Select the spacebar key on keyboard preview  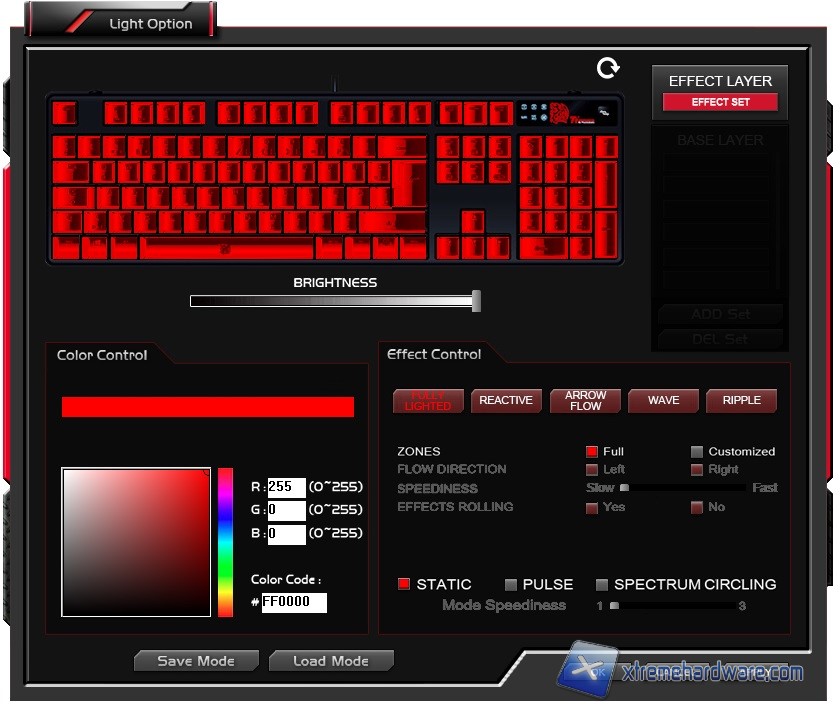pos(227,247)
